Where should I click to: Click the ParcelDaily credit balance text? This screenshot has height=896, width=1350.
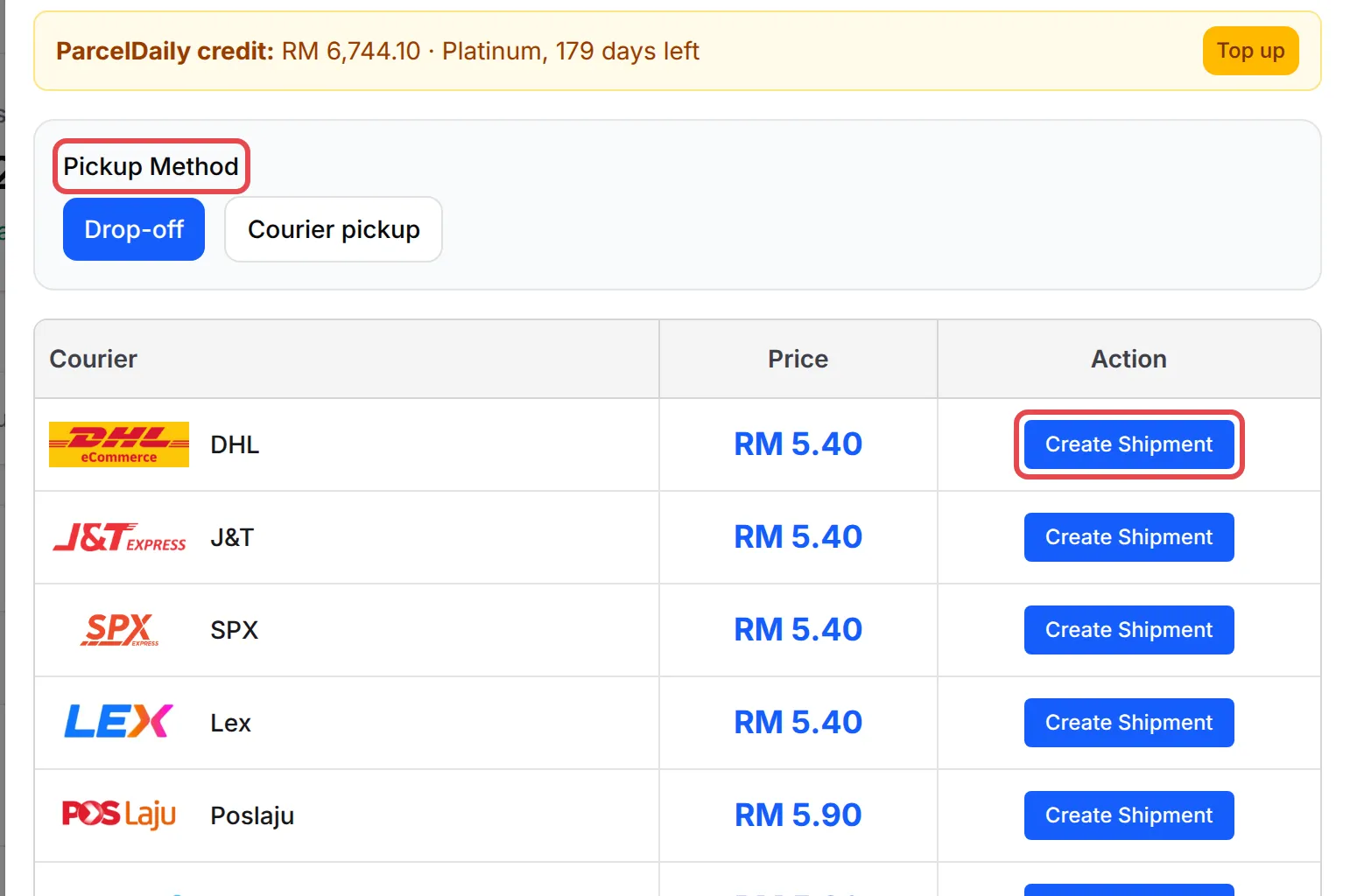pos(377,51)
